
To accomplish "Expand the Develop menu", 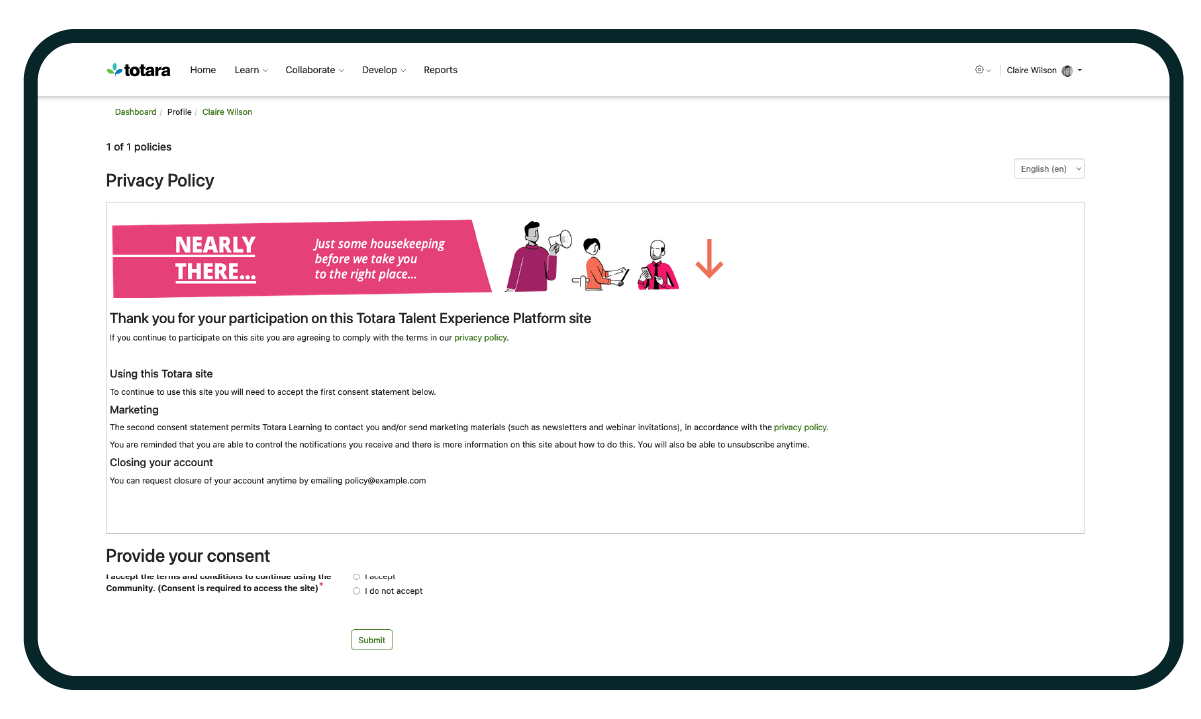I will pyautogui.click(x=384, y=70).
